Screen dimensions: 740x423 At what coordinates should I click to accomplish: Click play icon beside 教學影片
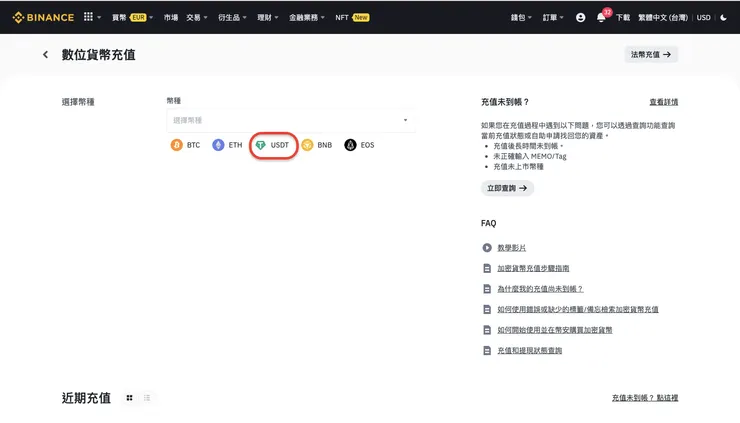pyautogui.click(x=487, y=248)
